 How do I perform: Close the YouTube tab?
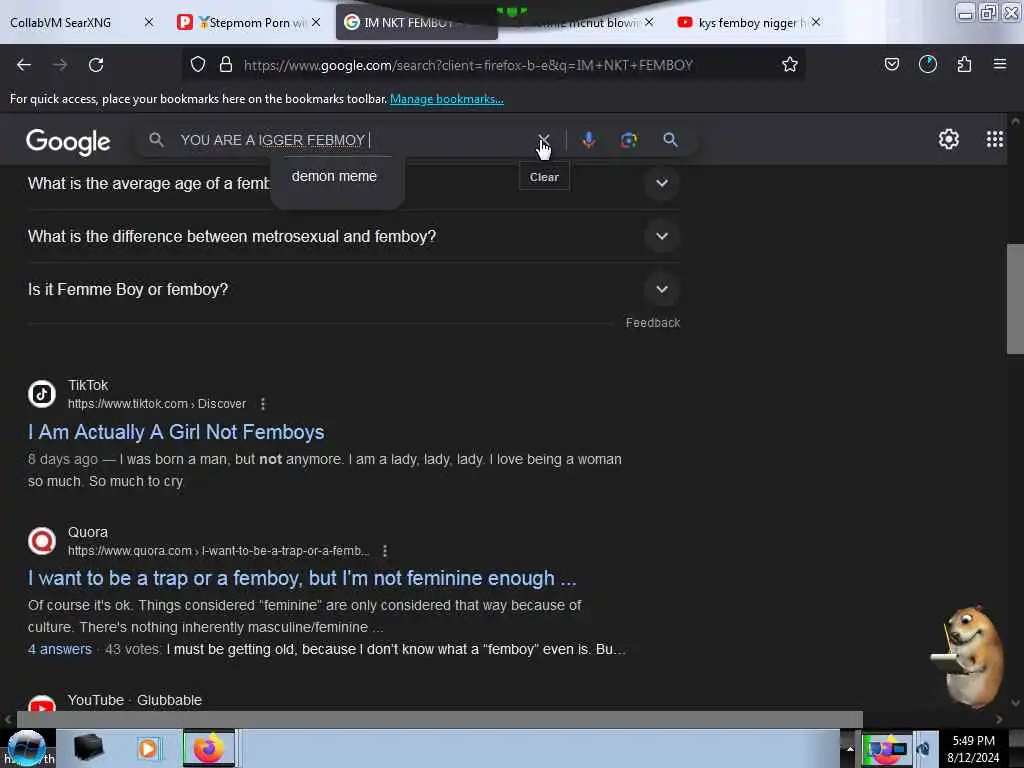[x=816, y=22]
